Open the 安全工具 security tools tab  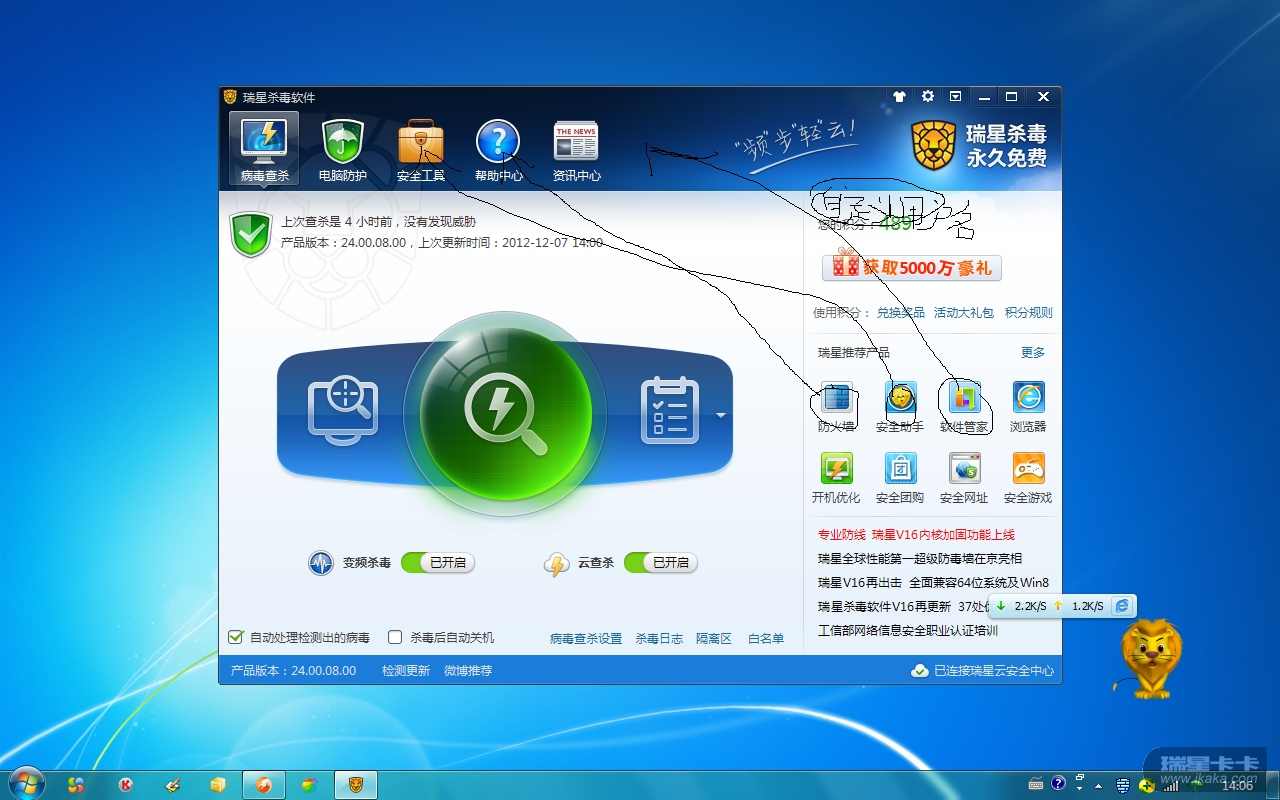tap(421, 150)
